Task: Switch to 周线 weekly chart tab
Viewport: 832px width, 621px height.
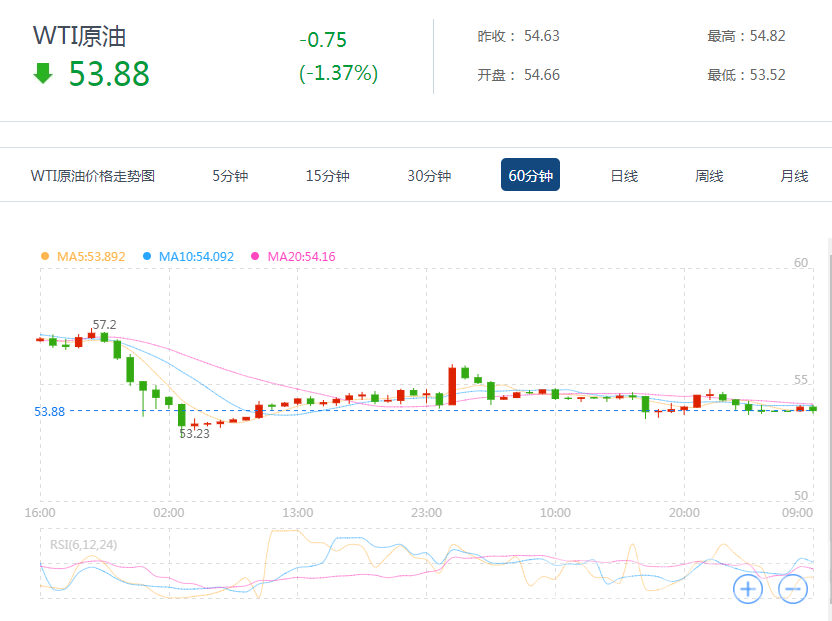Action: pos(709,176)
